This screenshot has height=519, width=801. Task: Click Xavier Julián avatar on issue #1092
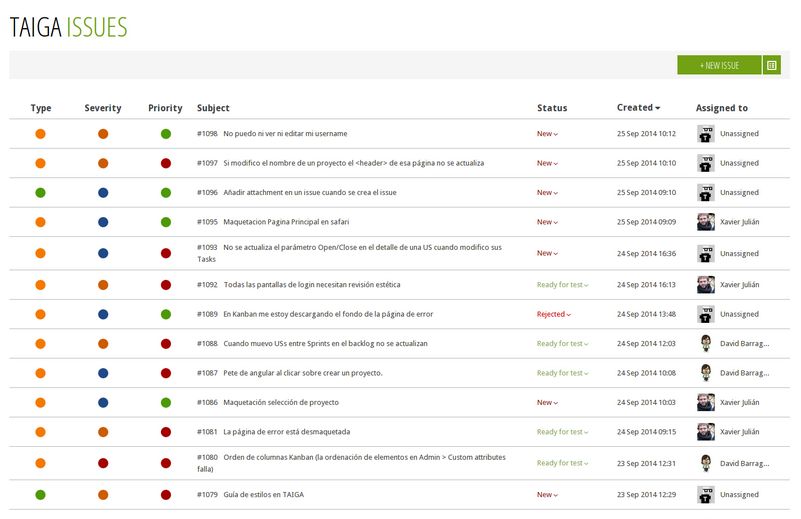pos(706,285)
